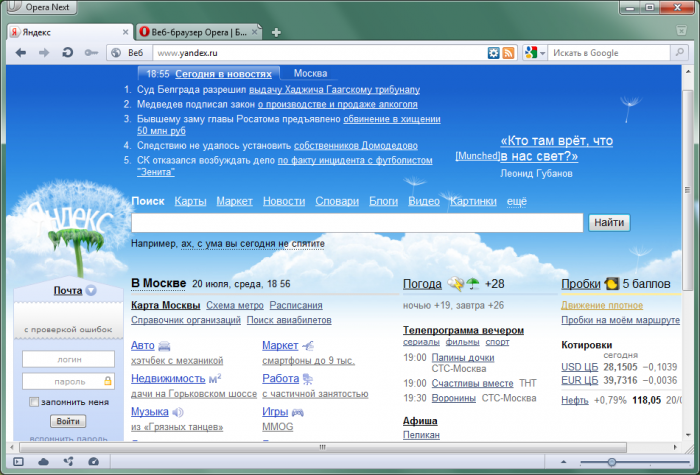Image resolution: width=700 pixels, height=475 pixels.
Task: Expand the ещё more services link
Action: 517,201
